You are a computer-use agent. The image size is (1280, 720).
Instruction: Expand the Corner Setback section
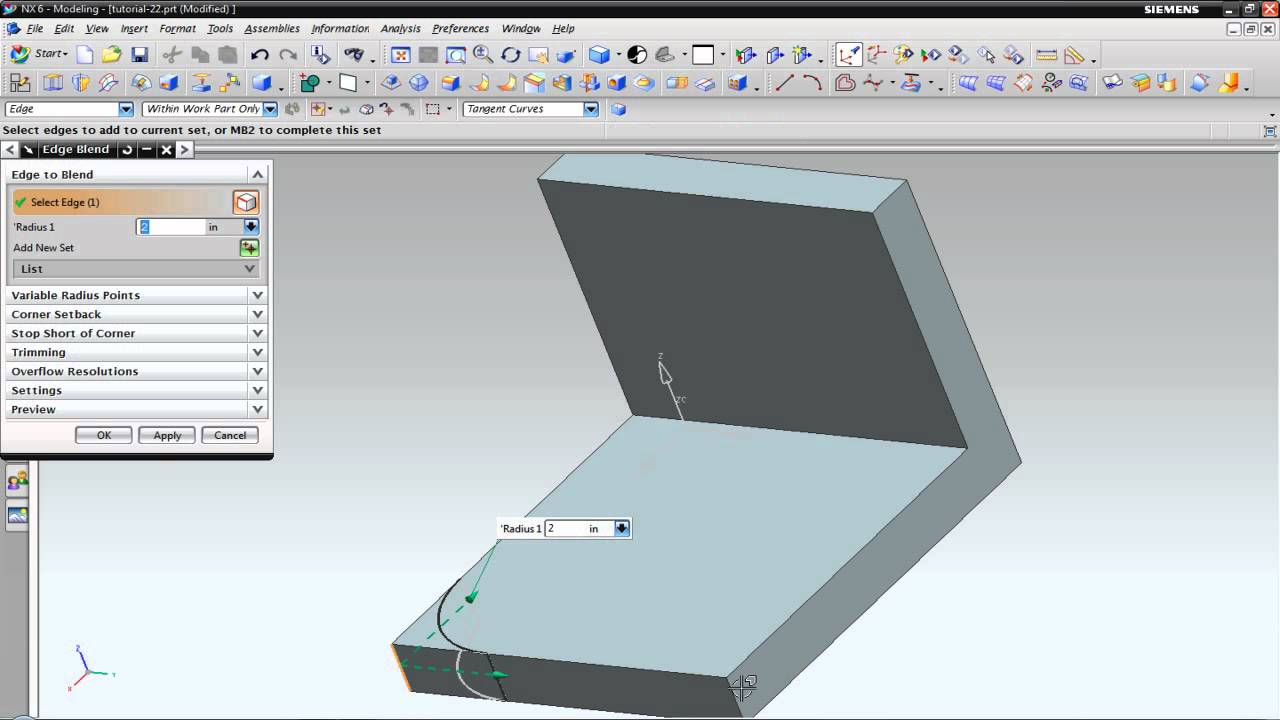pos(137,314)
